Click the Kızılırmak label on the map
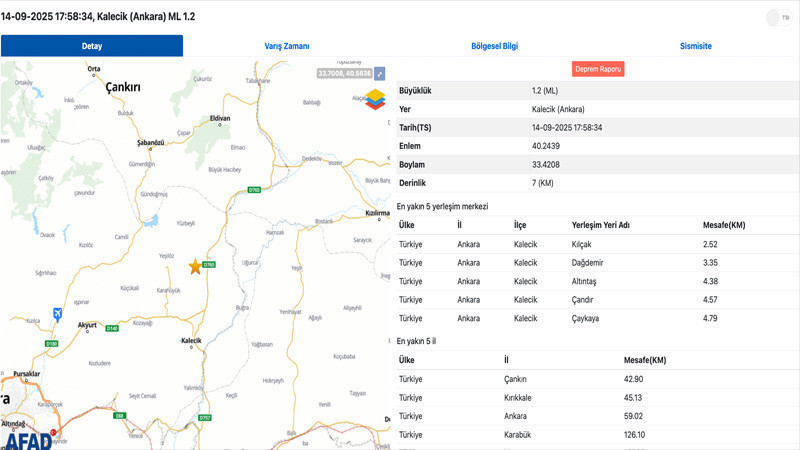 [x=376, y=213]
